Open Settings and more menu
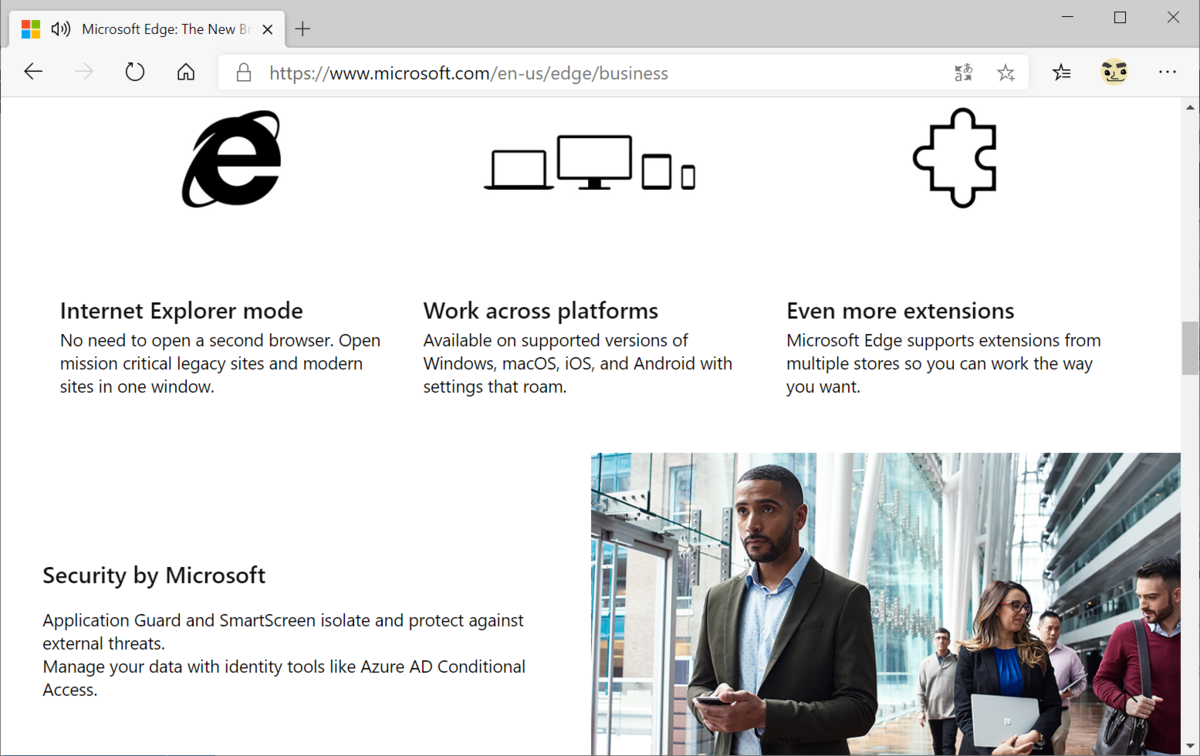Screen dimensions: 1200x756 coord(1167,72)
